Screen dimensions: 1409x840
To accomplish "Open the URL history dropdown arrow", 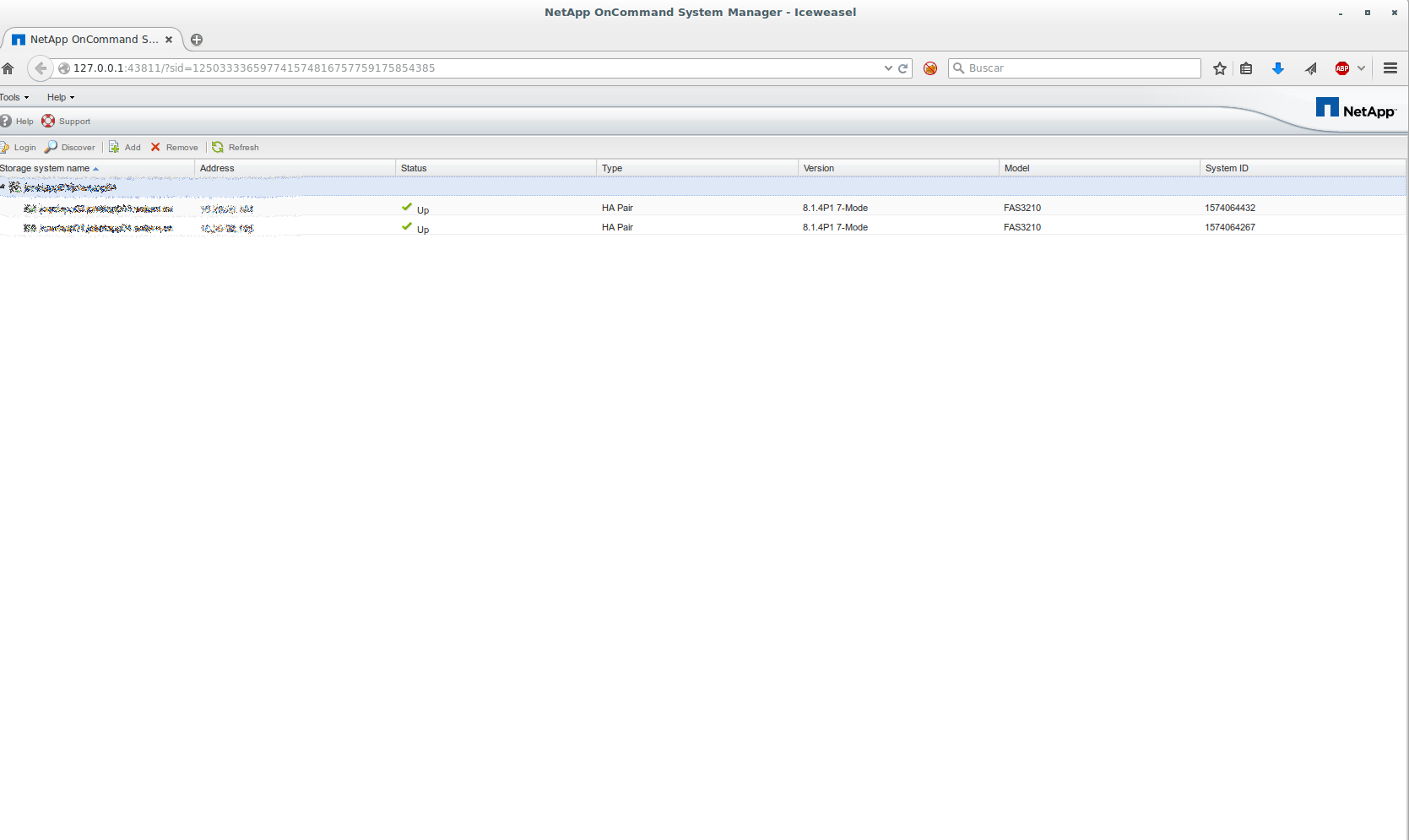I will pos(888,68).
